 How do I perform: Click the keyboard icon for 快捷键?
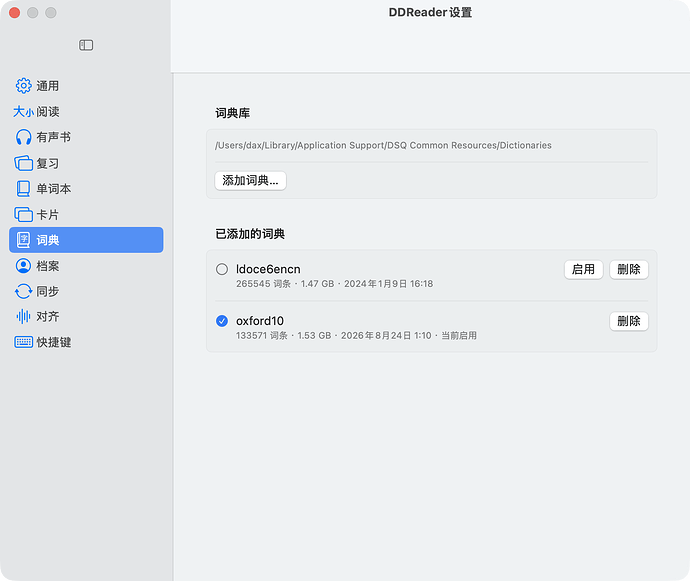tap(23, 342)
